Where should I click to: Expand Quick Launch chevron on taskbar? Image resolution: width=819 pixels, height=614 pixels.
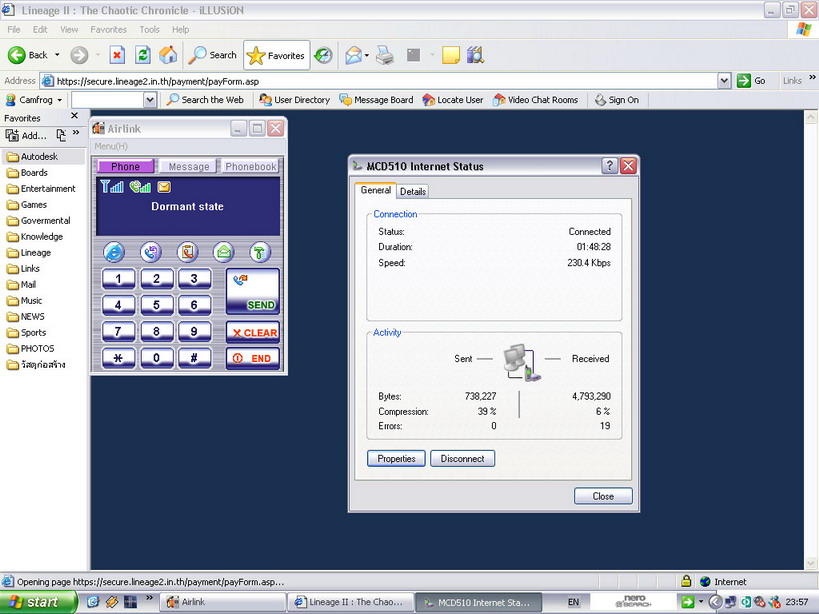tap(149, 597)
